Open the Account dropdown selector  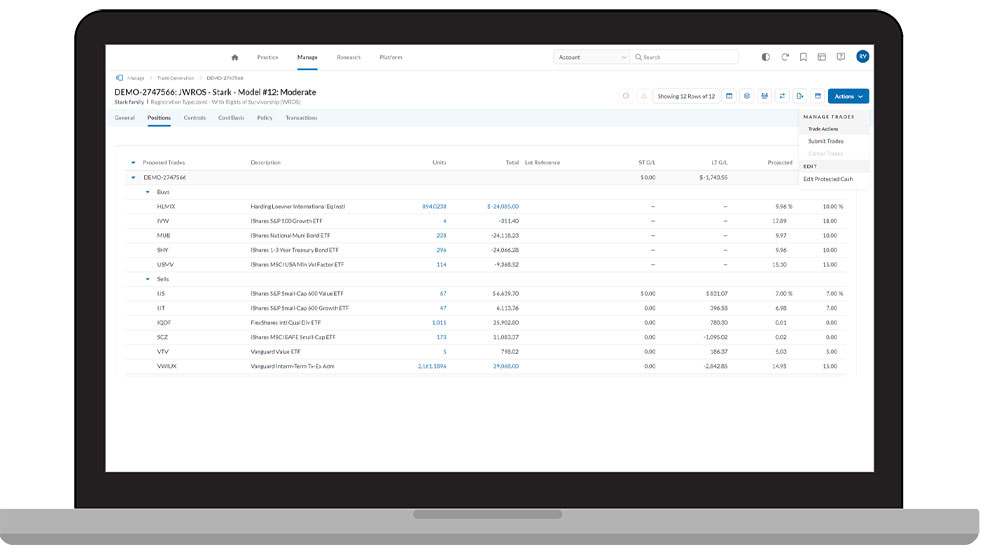point(592,57)
